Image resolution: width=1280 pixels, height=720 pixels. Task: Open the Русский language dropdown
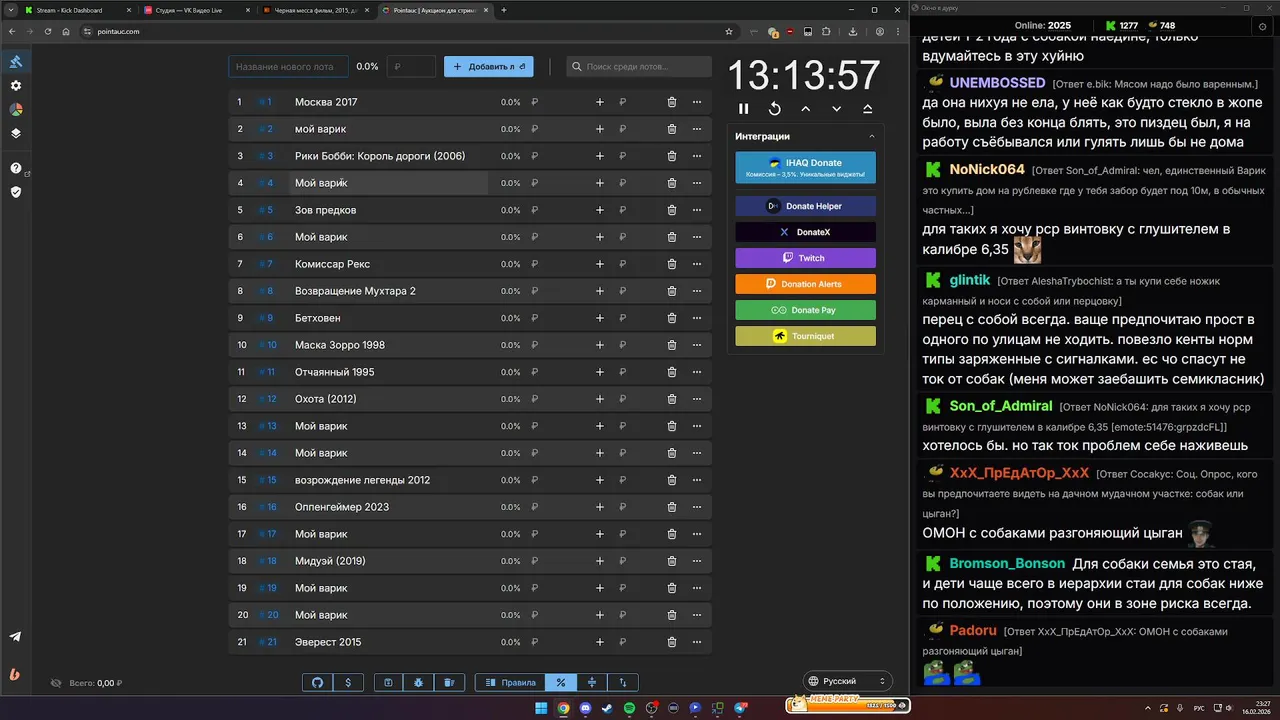click(848, 681)
